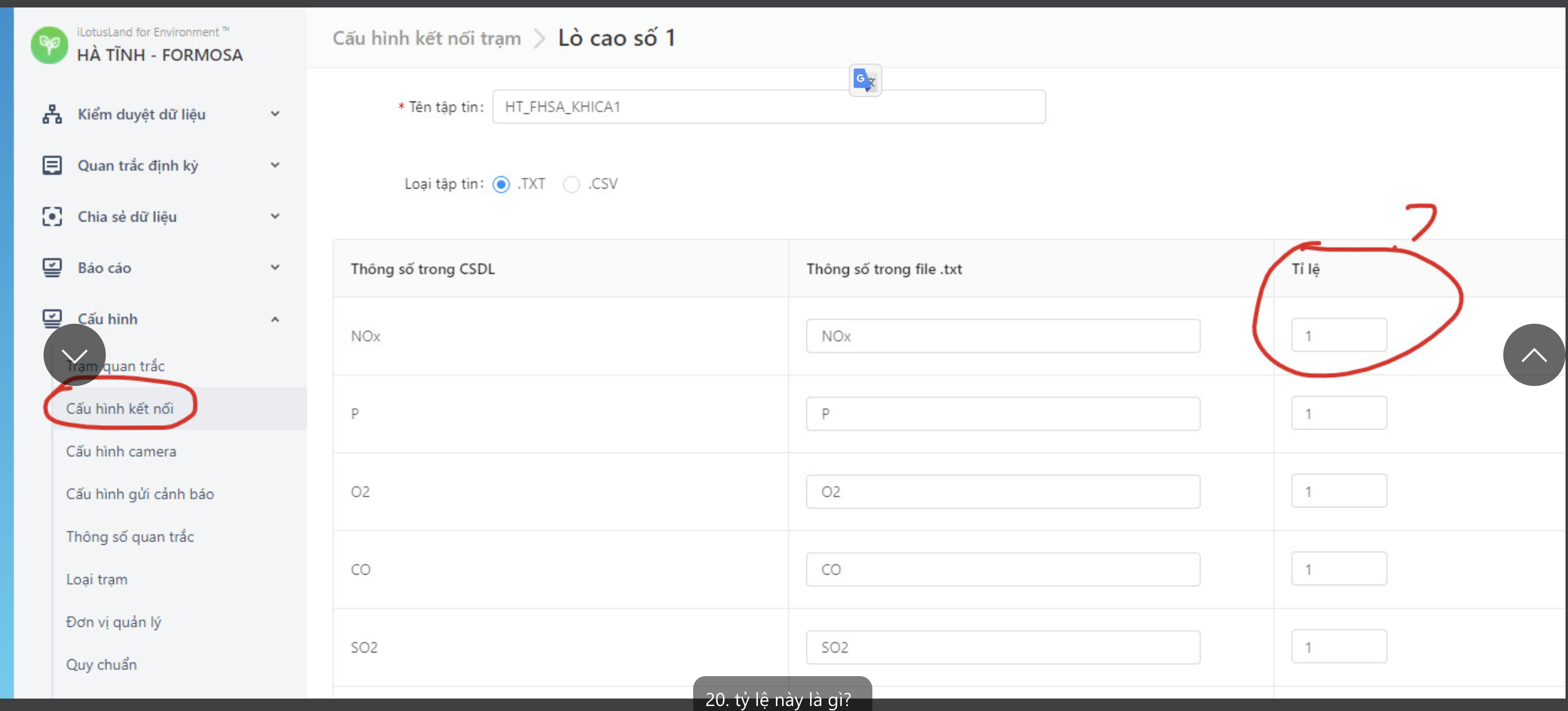Open Cấu hình camera submenu item
The image size is (1568, 711).
(121, 451)
